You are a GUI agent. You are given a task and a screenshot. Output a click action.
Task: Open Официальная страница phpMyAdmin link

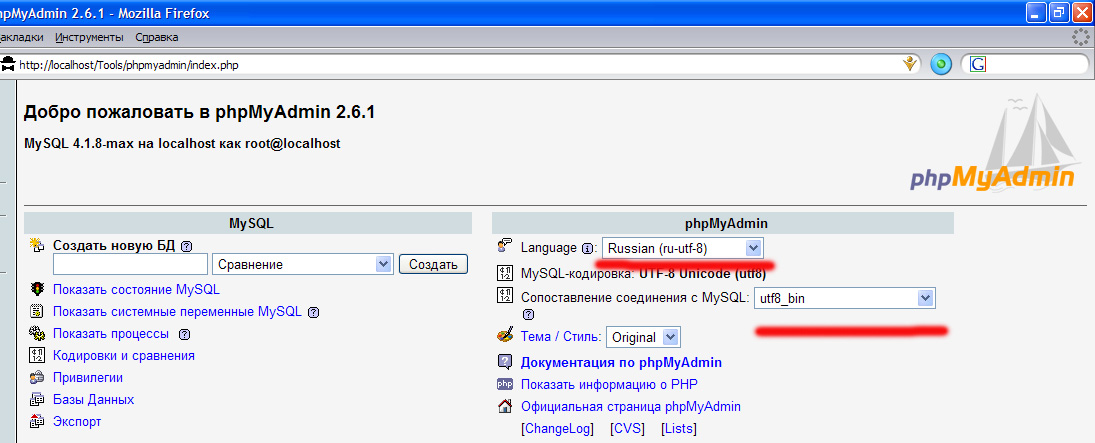tap(631, 407)
